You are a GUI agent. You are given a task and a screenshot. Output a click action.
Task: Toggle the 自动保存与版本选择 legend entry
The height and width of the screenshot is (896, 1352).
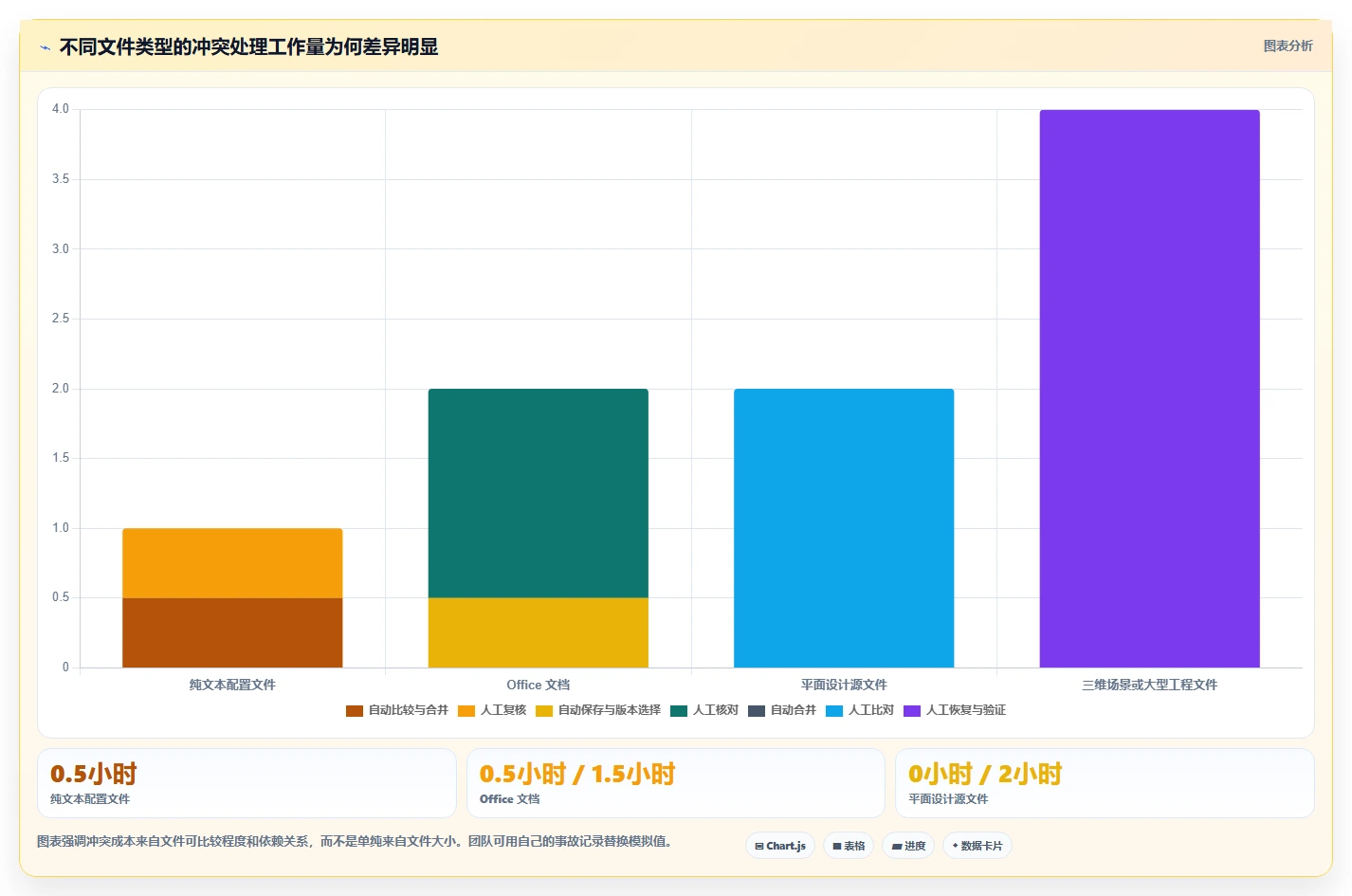(598, 710)
